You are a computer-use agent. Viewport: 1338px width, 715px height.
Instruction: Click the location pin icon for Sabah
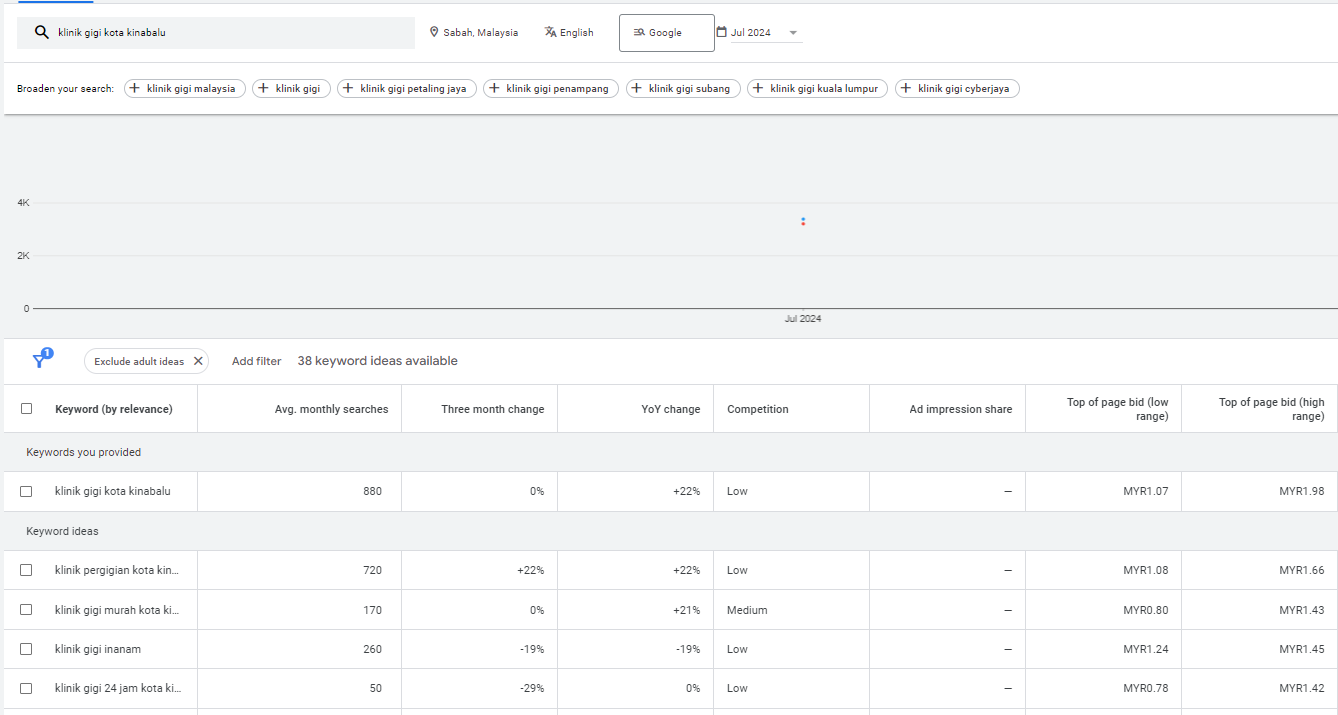coord(434,32)
